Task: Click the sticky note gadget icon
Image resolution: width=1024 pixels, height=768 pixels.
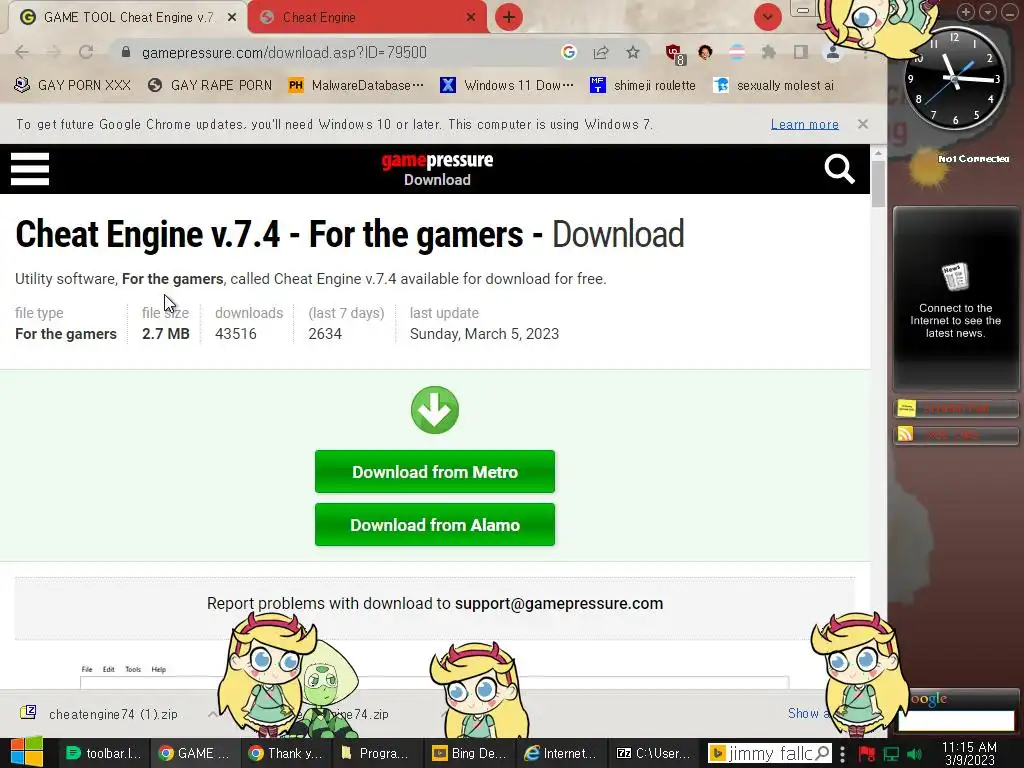Action: click(x=906, y=408)
